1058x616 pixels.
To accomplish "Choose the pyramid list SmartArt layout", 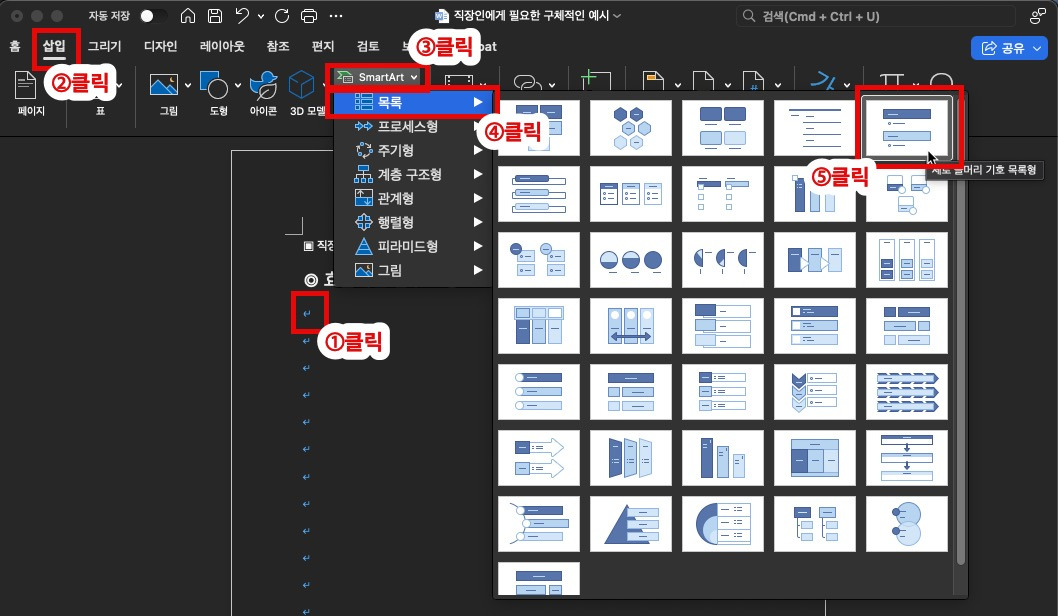I will (631, 524).
